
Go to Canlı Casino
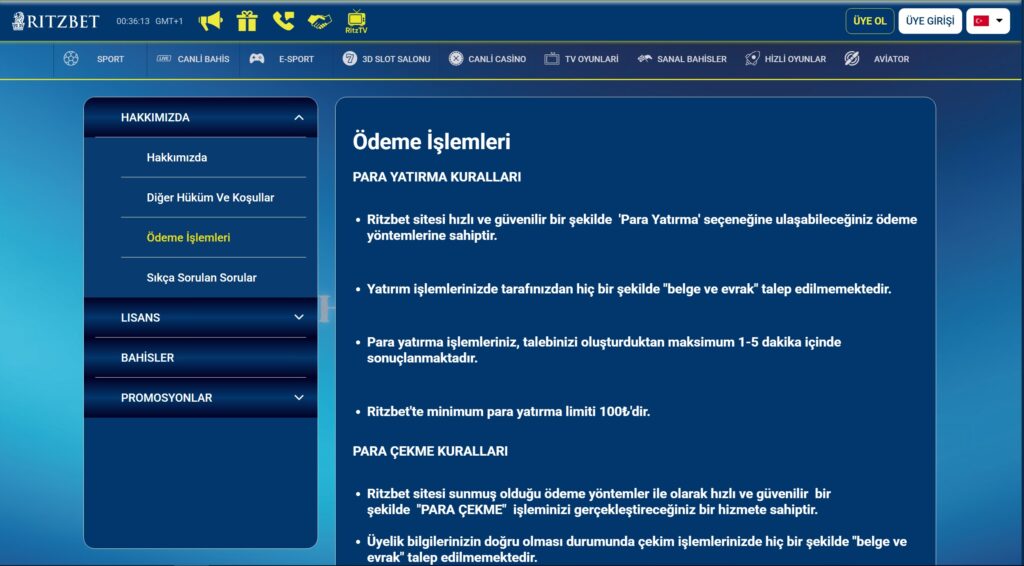(497, 59)
